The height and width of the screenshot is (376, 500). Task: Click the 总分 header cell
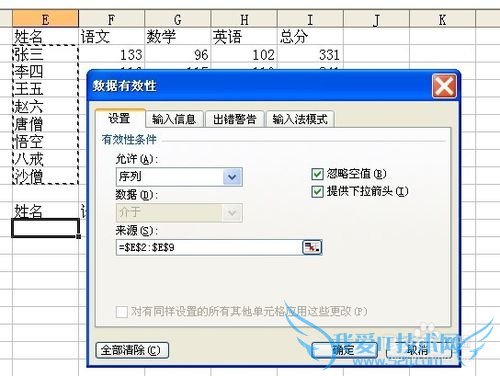tap(310, 36)
